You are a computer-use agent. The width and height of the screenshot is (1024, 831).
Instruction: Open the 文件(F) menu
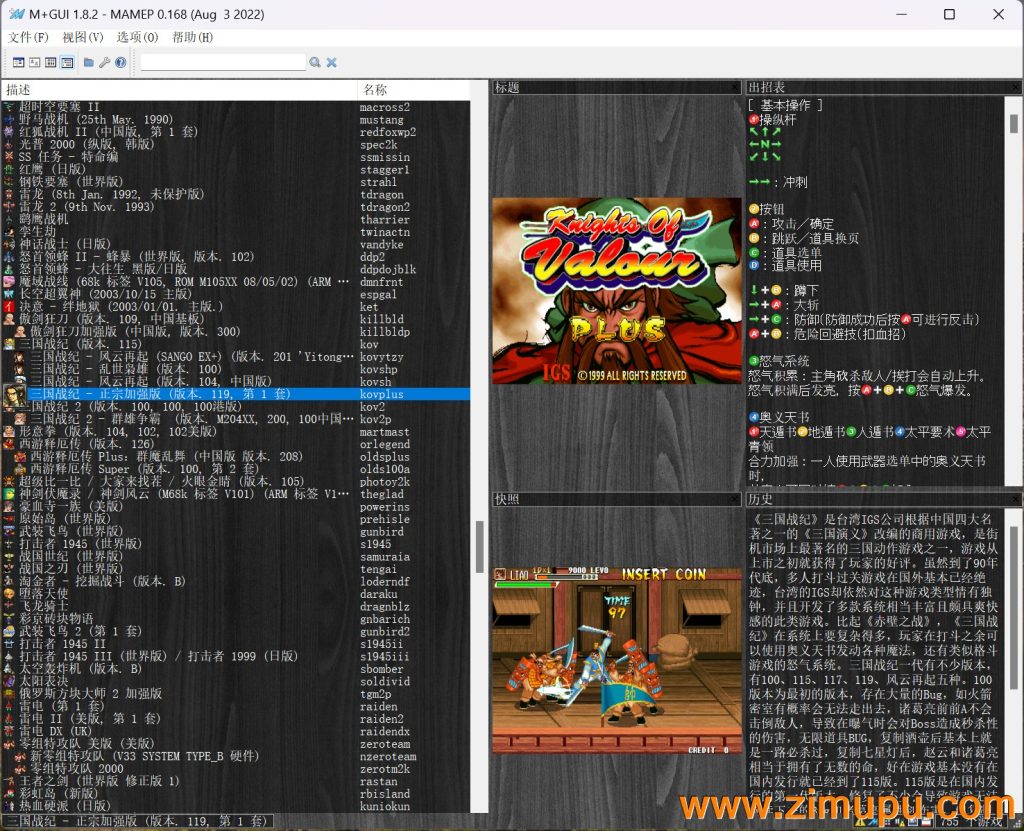[x=28, y=37]
